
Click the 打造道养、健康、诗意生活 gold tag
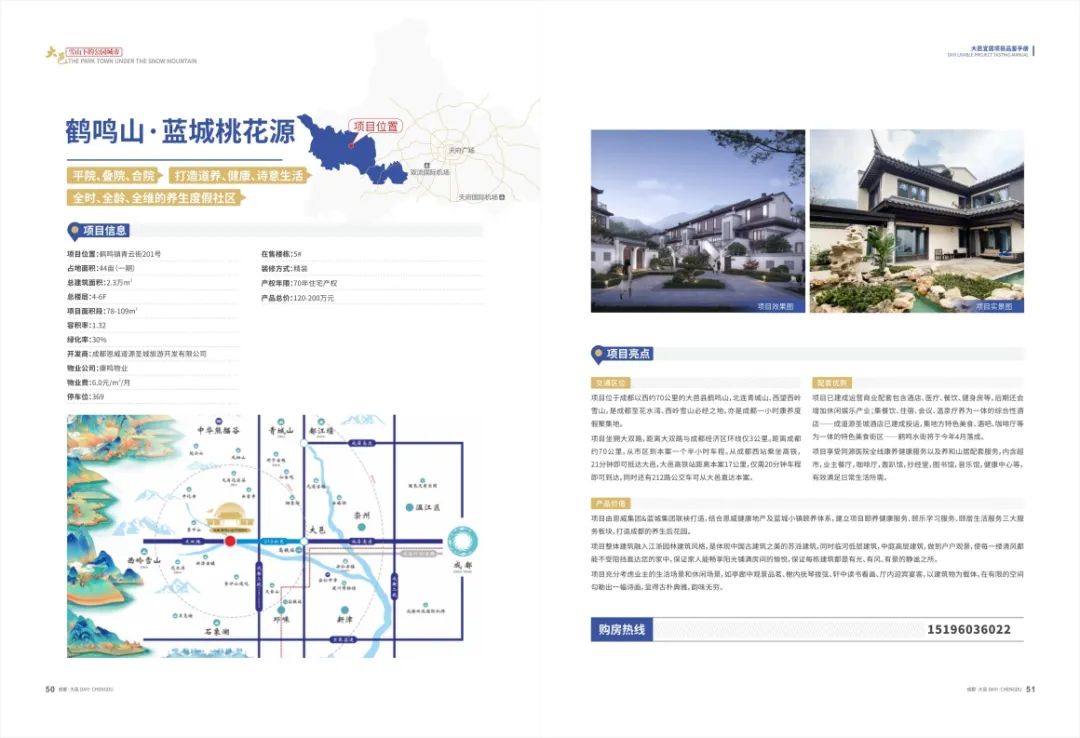point(239,176)
